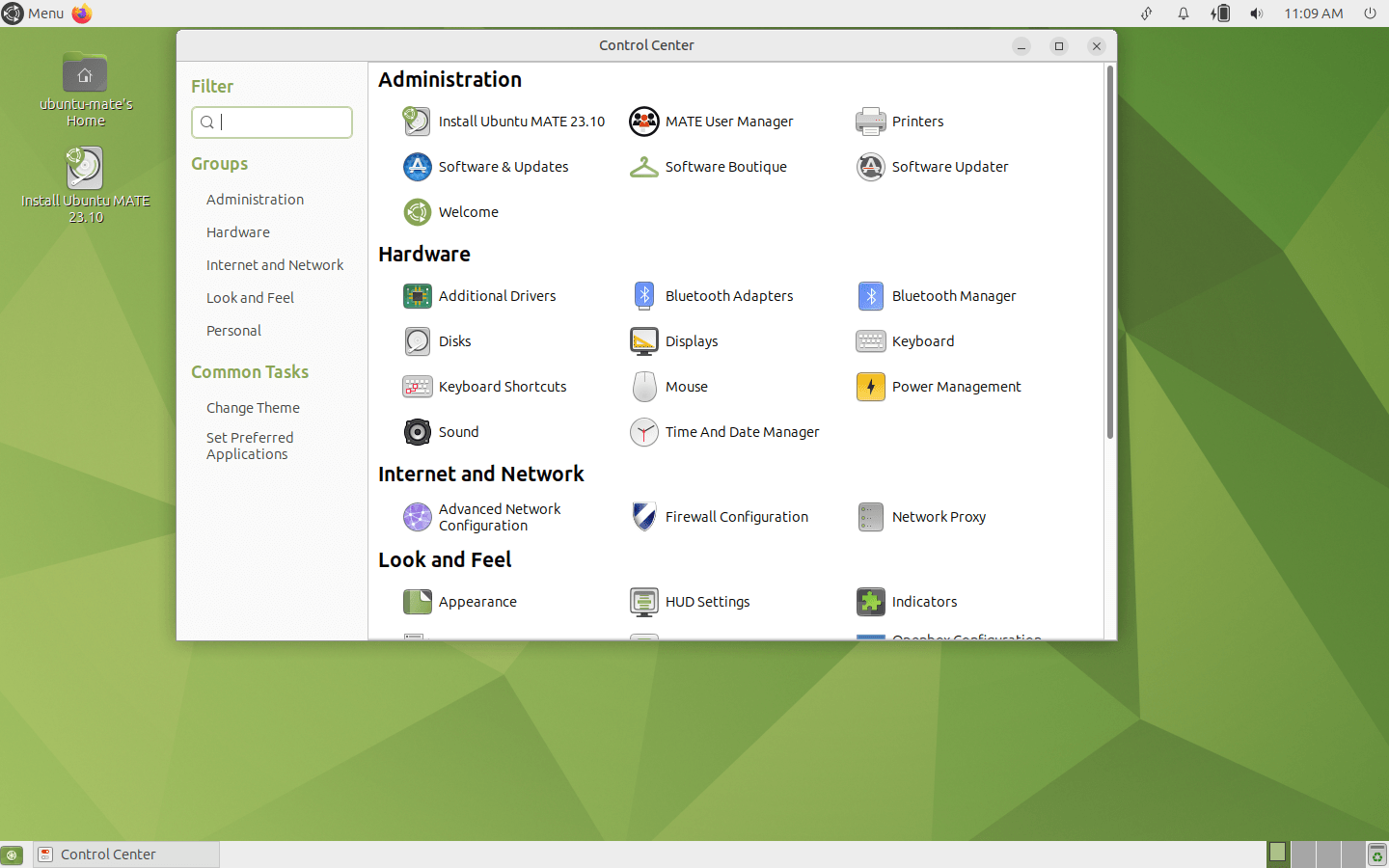1389x868 pixels.
Task: Jump to the Hardware group in sidebar
Action: 238,232
